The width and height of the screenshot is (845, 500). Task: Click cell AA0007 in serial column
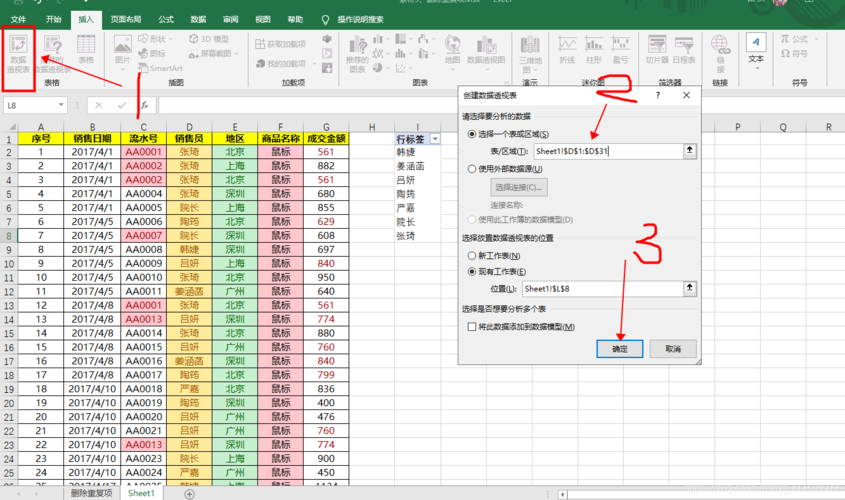click(144, 235)
